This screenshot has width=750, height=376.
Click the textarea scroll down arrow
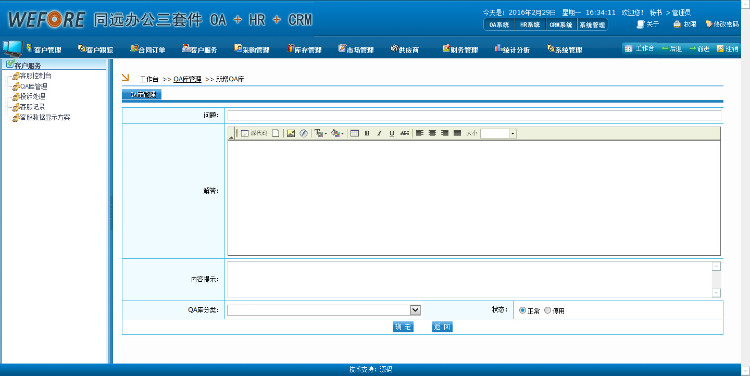pyautogui.click(x=716, y=292)
